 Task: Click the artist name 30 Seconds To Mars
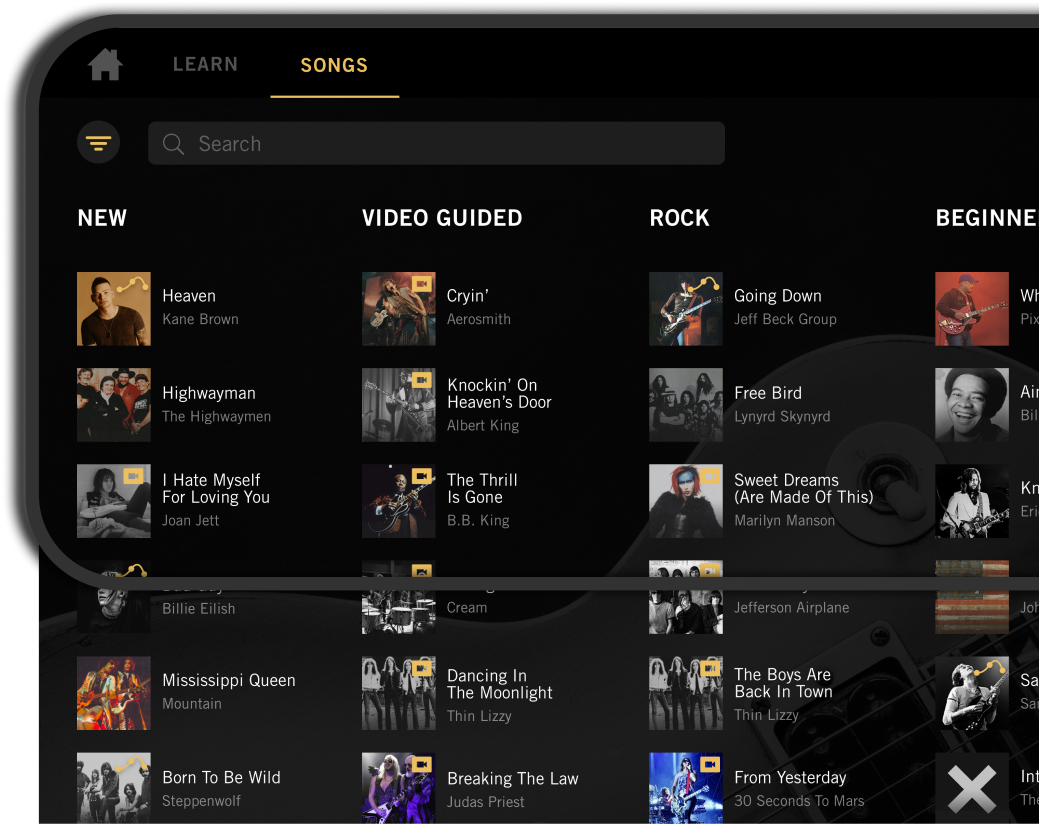click(x=799, y=801)
